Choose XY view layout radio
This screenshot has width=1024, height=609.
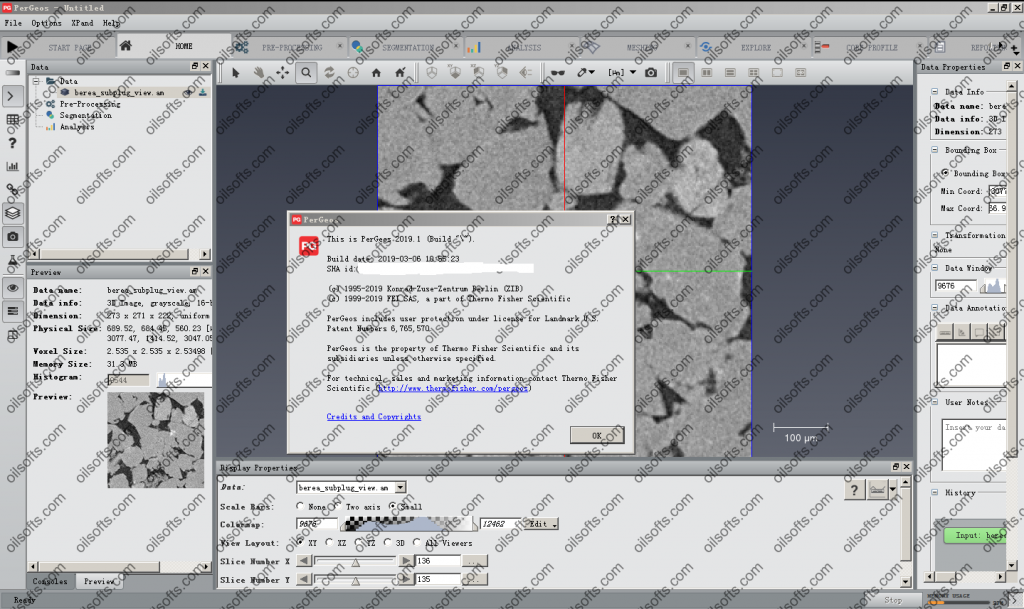click(300, 542)
